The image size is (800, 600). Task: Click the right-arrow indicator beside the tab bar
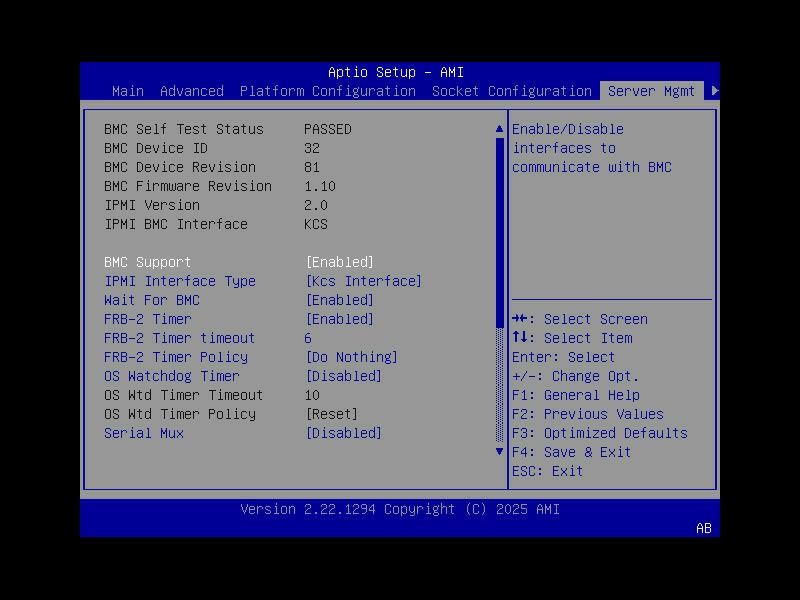coord(714,89)
